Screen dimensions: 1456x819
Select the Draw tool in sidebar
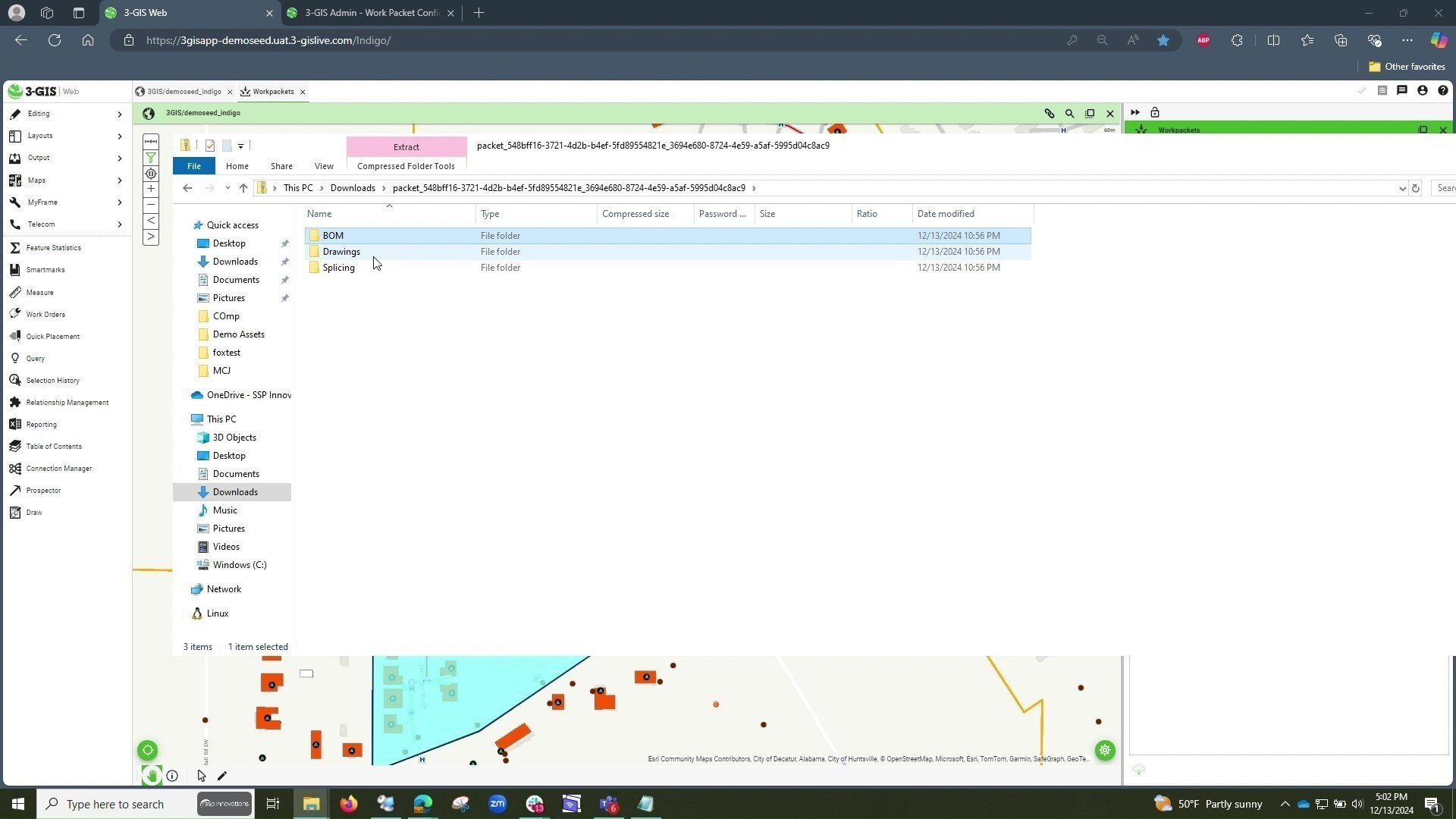pos(33,512)
